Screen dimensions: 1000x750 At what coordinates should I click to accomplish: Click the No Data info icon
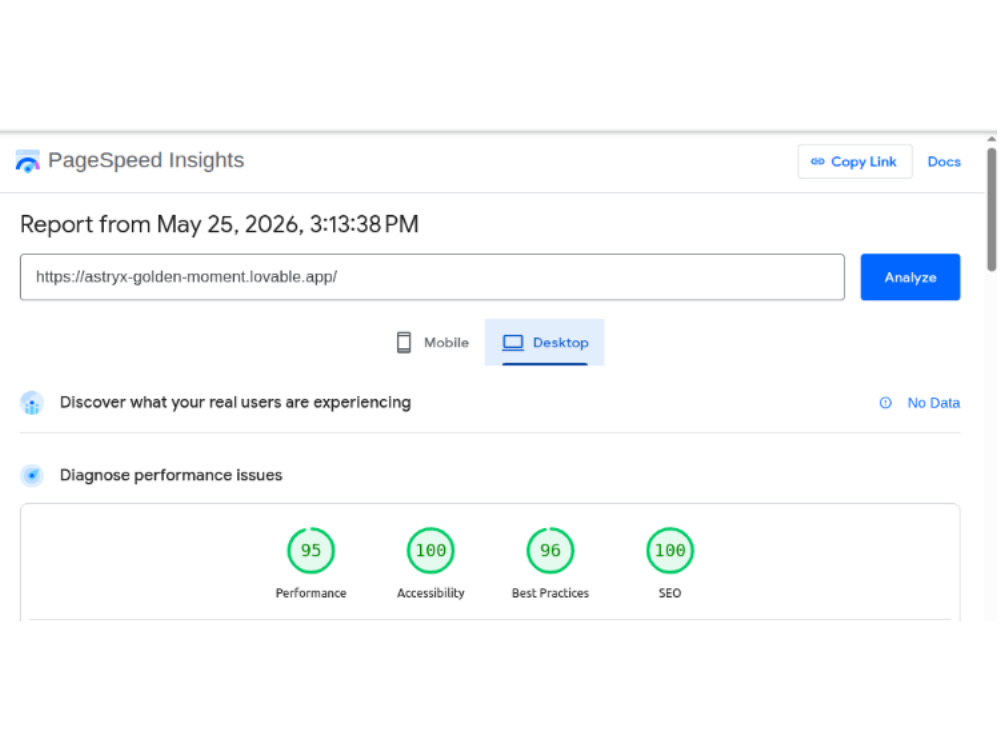885,402
